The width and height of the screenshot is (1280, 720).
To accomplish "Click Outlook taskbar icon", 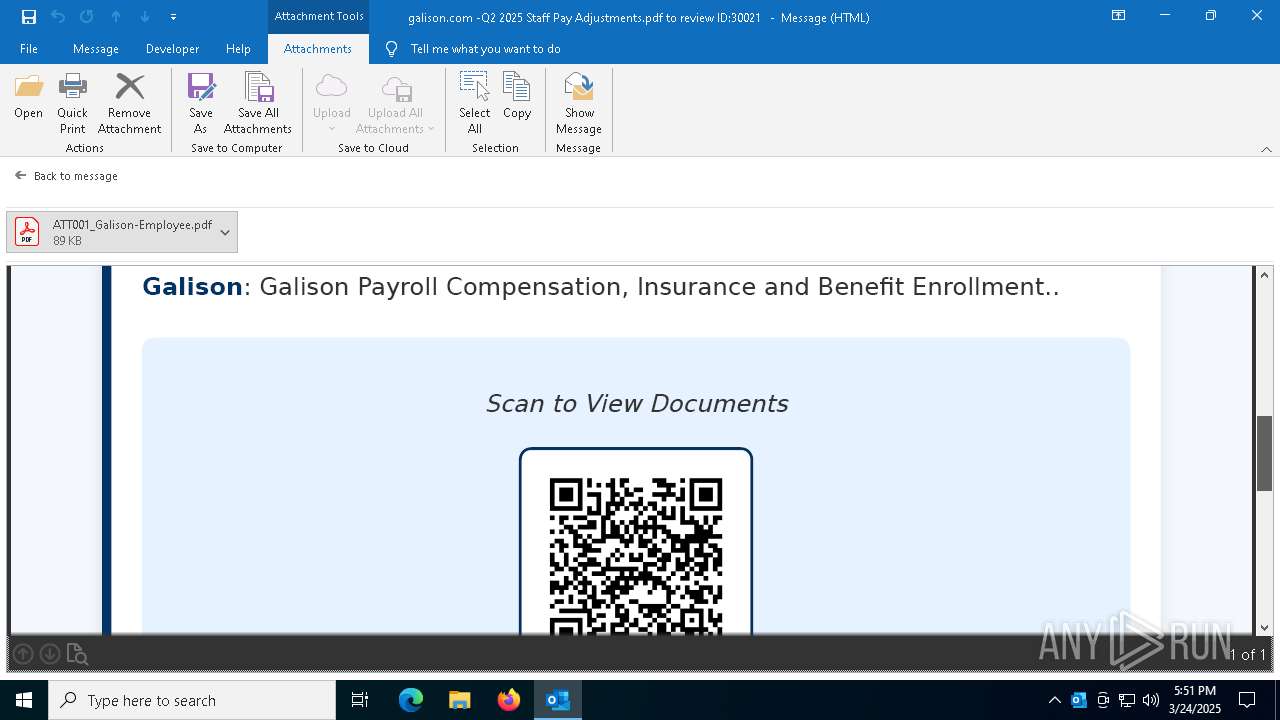I will [x=558, y=700].
